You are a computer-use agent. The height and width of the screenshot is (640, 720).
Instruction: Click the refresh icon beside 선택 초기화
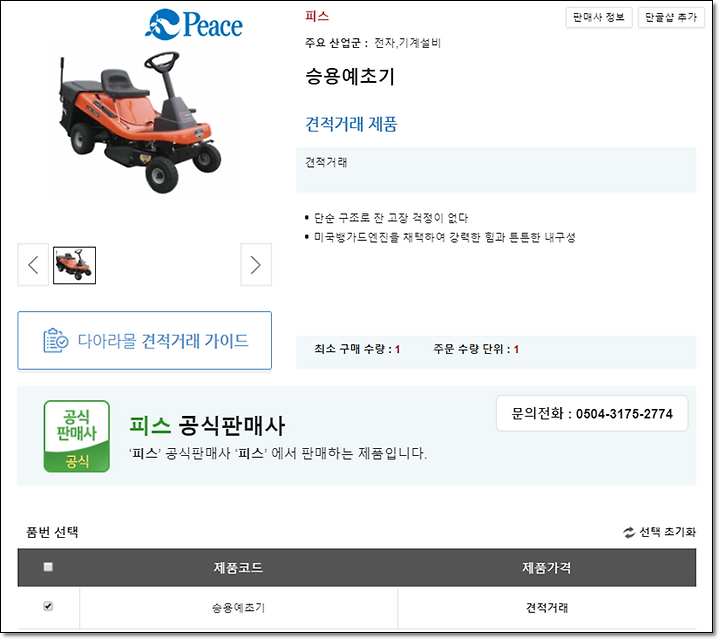click(x=629, y=533)
